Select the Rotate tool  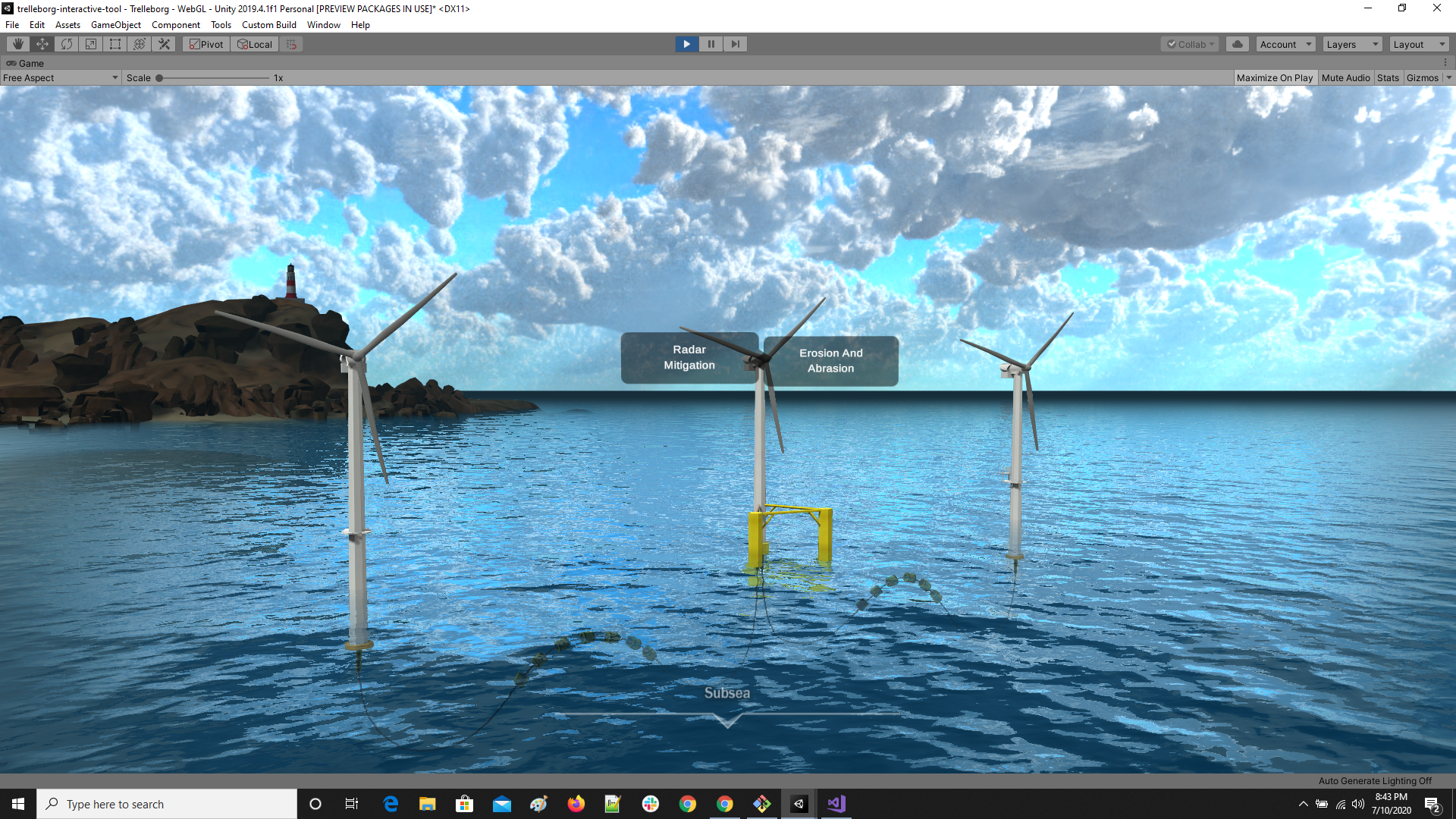67,44
